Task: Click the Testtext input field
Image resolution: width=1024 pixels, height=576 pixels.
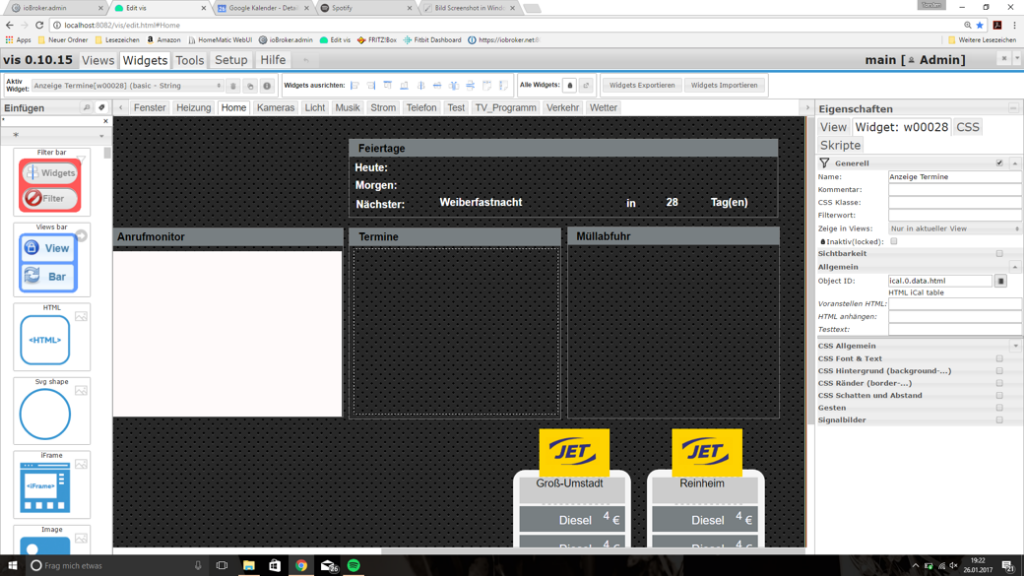Action: tap(953, 330)
